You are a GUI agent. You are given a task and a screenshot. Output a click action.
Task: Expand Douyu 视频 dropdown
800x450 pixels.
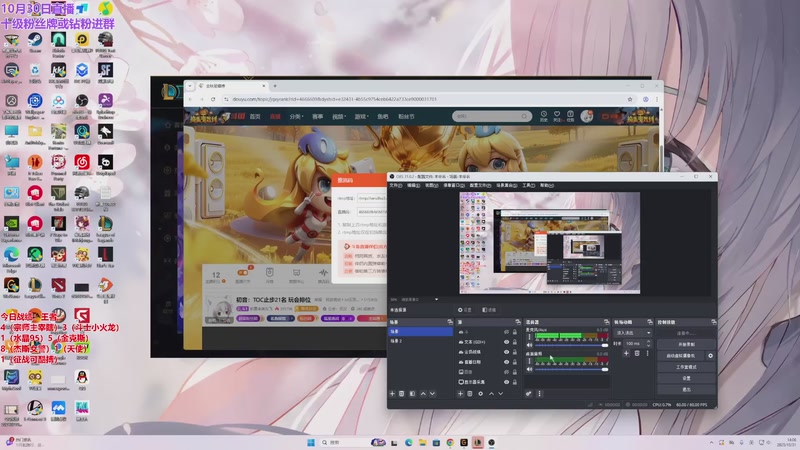pyautogui.click(x=339, y=116)
